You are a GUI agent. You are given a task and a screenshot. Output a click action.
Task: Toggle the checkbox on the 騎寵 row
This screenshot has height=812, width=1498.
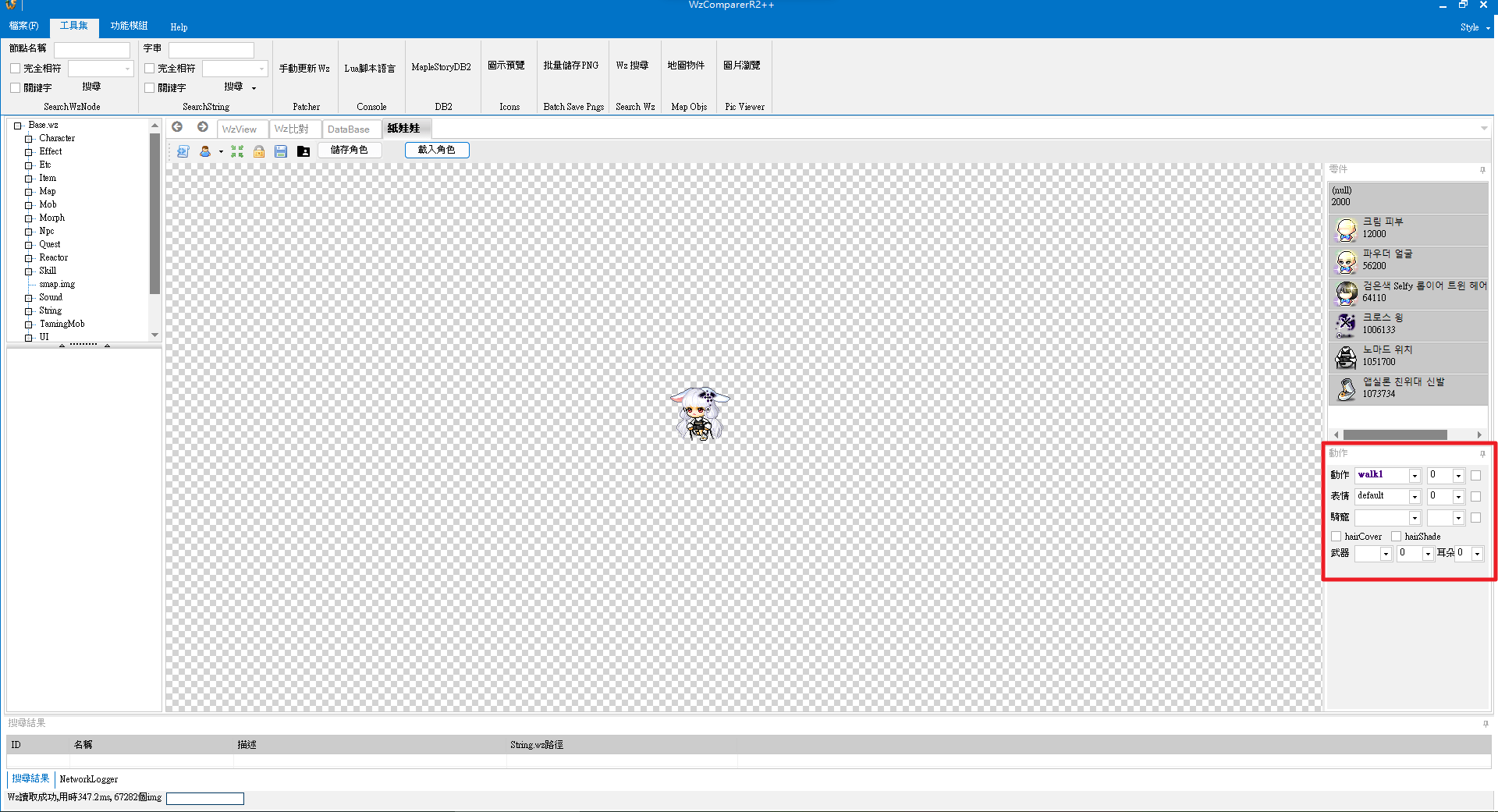[x=1475, y=517]
